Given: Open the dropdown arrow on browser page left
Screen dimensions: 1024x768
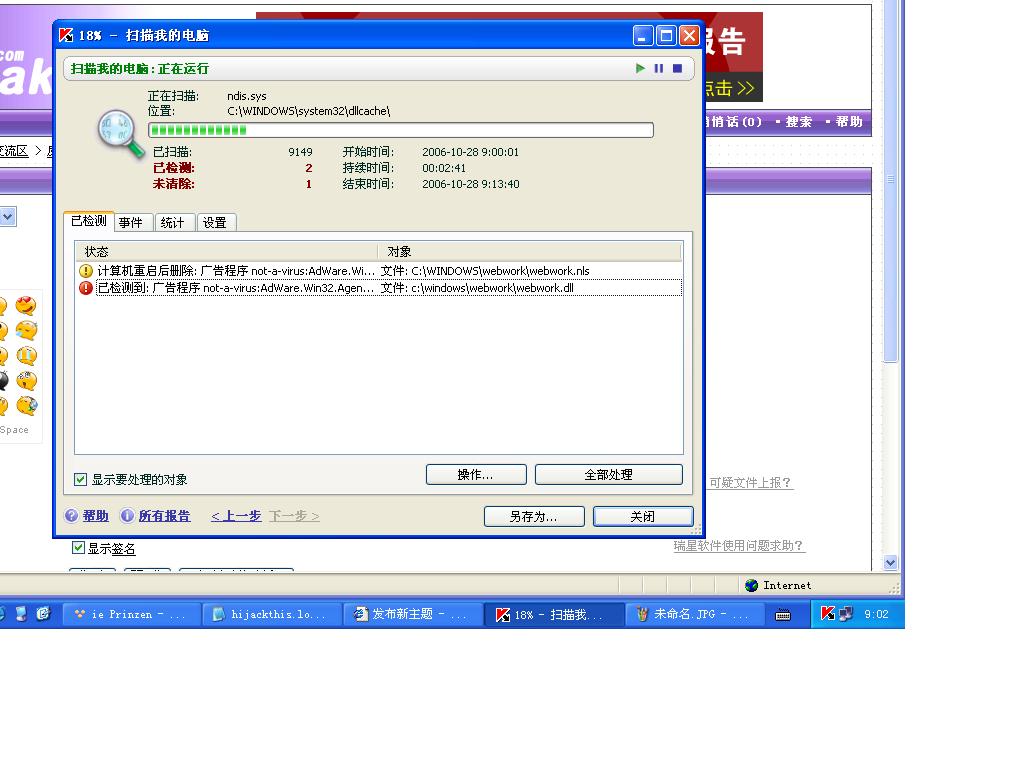Looking at the screenshot, I should click(x=7, y=216).
